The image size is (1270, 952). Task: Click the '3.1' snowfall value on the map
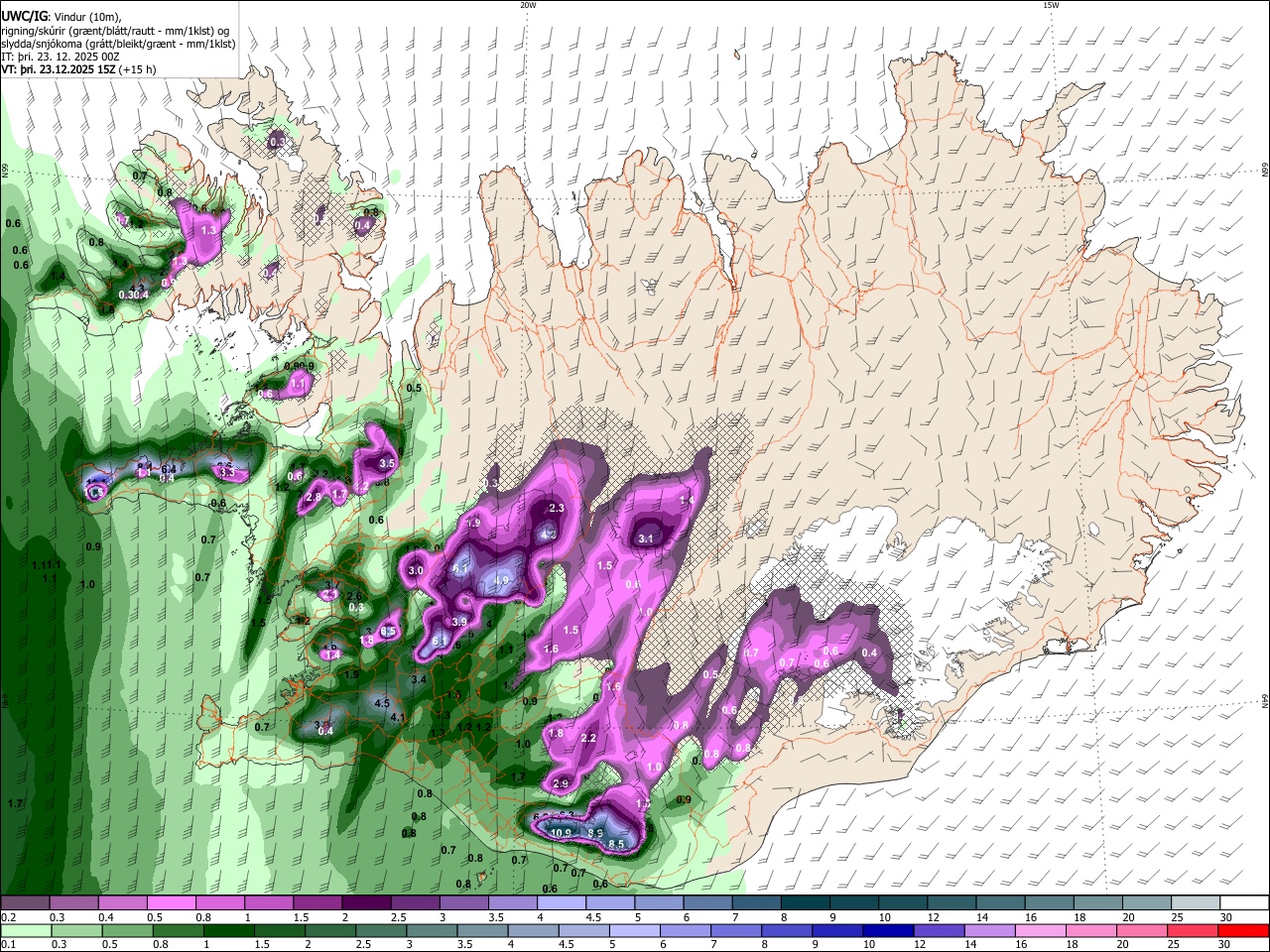click(646, 538)
